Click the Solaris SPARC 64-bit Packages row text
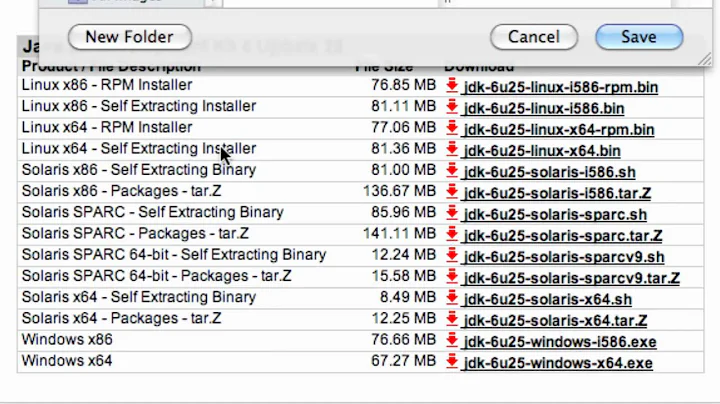This screenshot has width=720, height=404. click(x=156, y=276)
